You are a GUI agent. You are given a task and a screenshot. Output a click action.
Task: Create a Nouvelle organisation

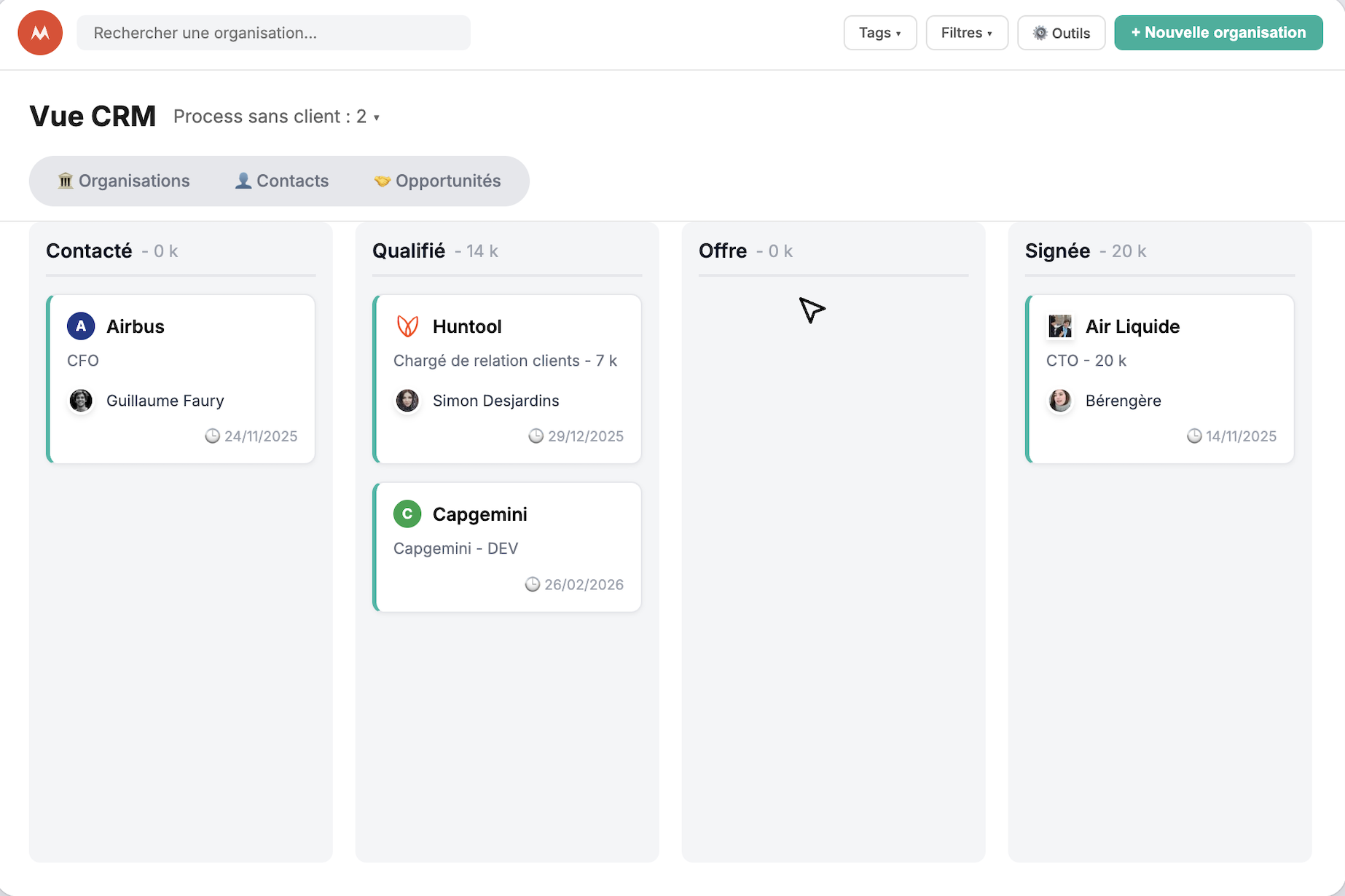pos(1217,32)
